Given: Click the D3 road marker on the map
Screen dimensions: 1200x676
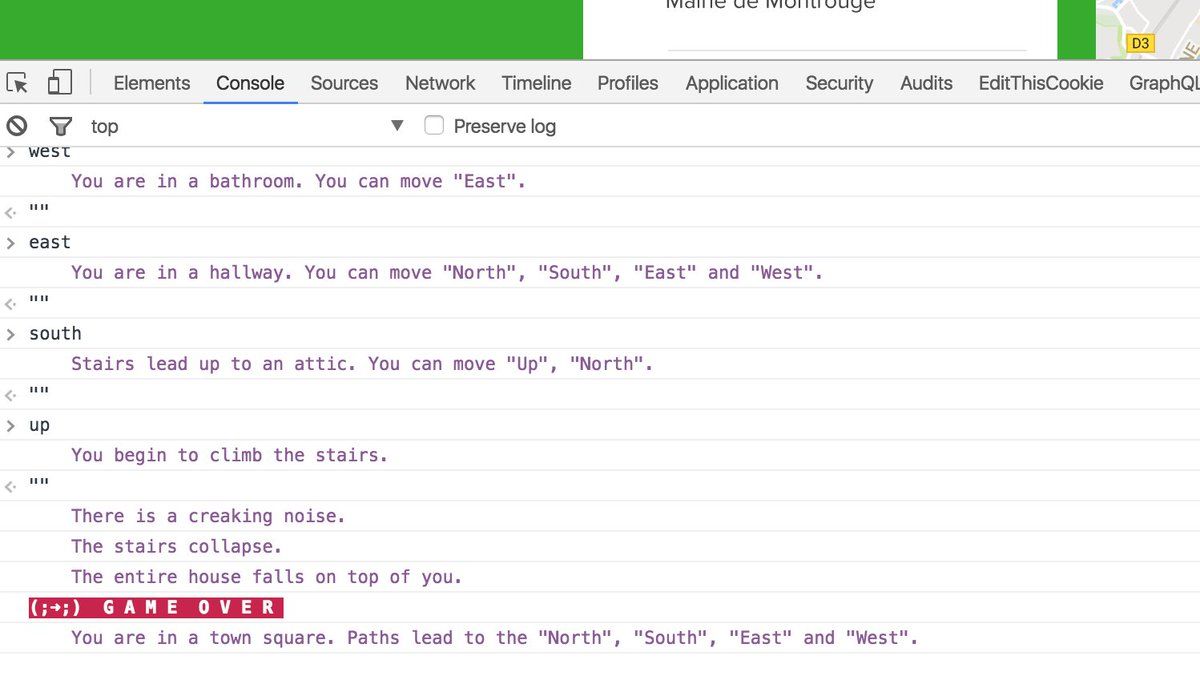Looking at the screenshot, I should pos(1140,43).
